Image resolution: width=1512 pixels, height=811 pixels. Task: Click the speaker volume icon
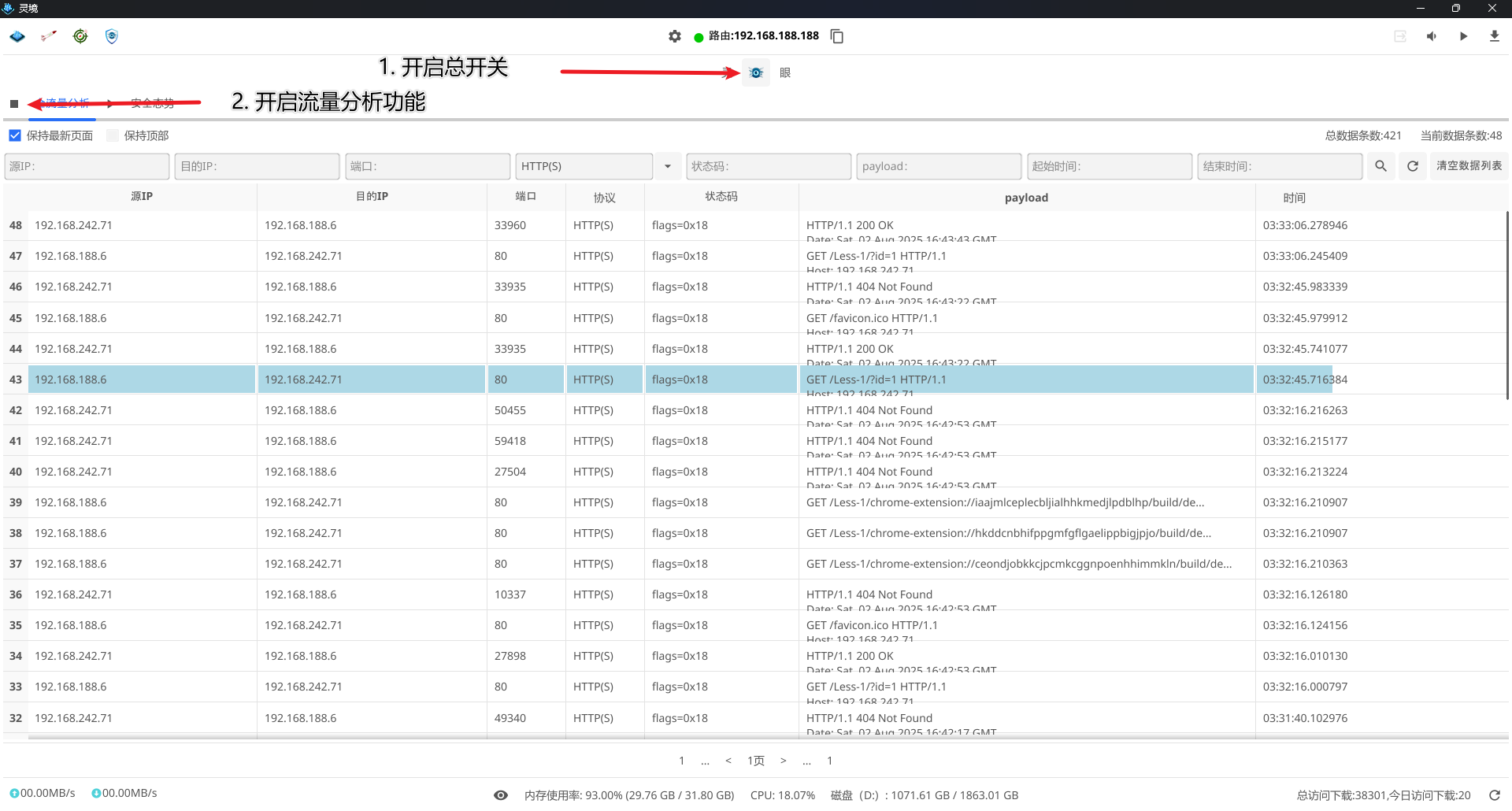click(1432, 36)
